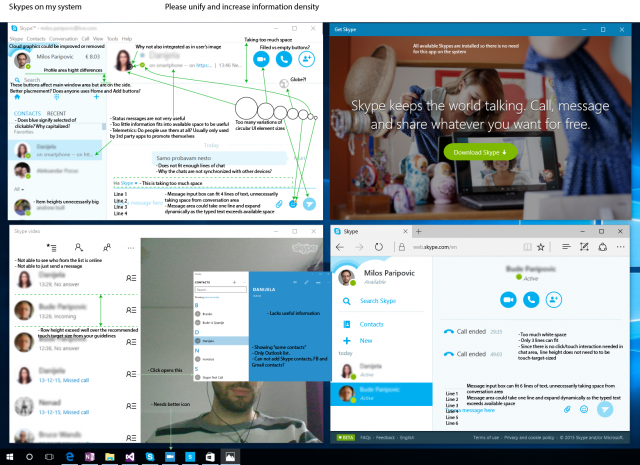Click single person icon in Skype video toolbar
Image resolution: width=640 pixels, height=465 pixels.
click(78, 247)
